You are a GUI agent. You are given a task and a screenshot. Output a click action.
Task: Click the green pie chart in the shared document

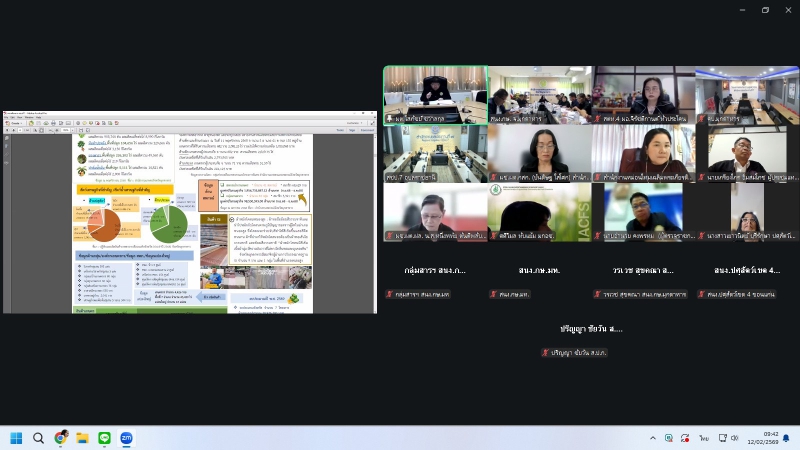172,222
